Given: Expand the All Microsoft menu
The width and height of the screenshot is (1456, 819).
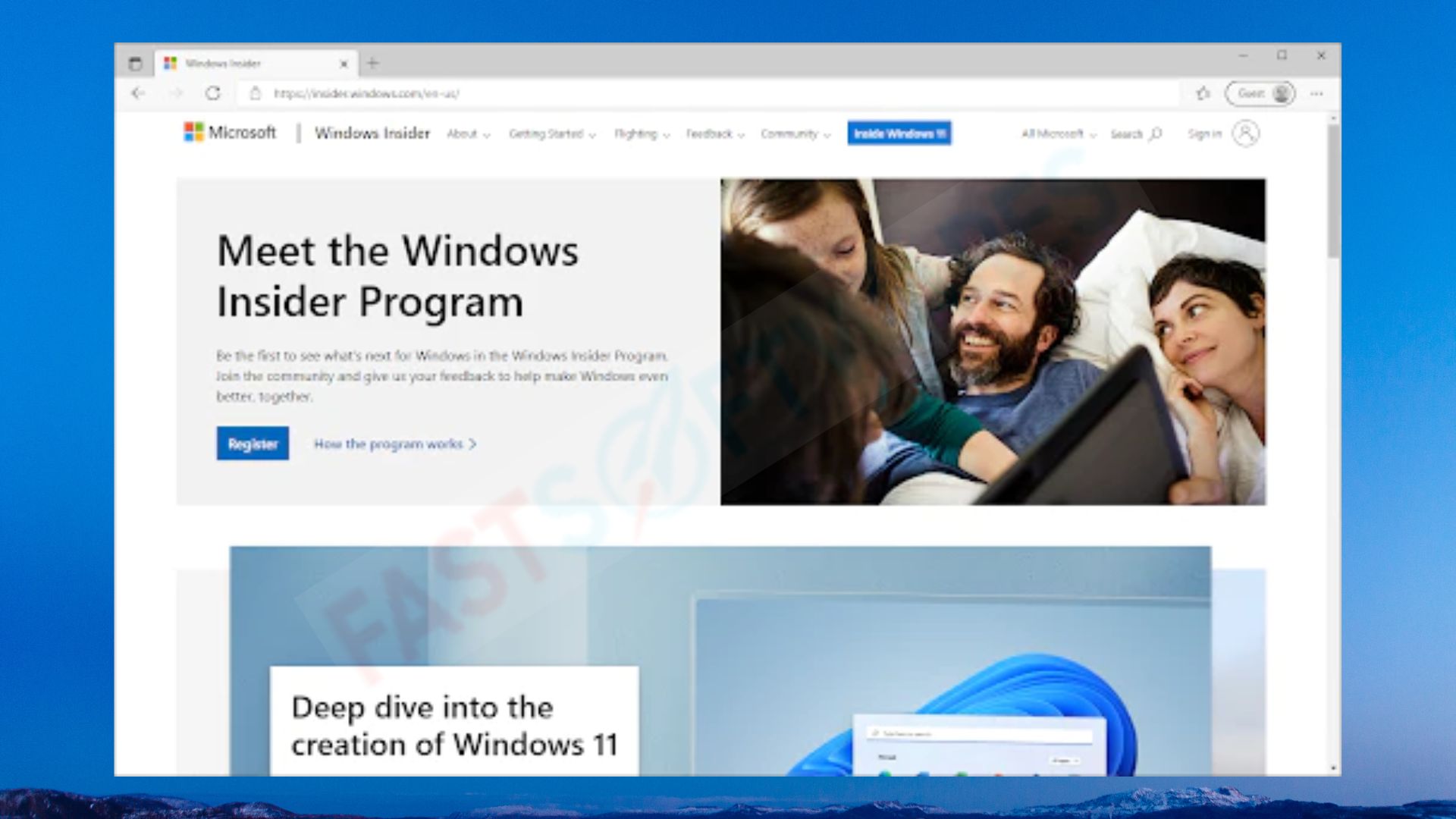Looking at the screenshot, I should tap(1059, 134).
